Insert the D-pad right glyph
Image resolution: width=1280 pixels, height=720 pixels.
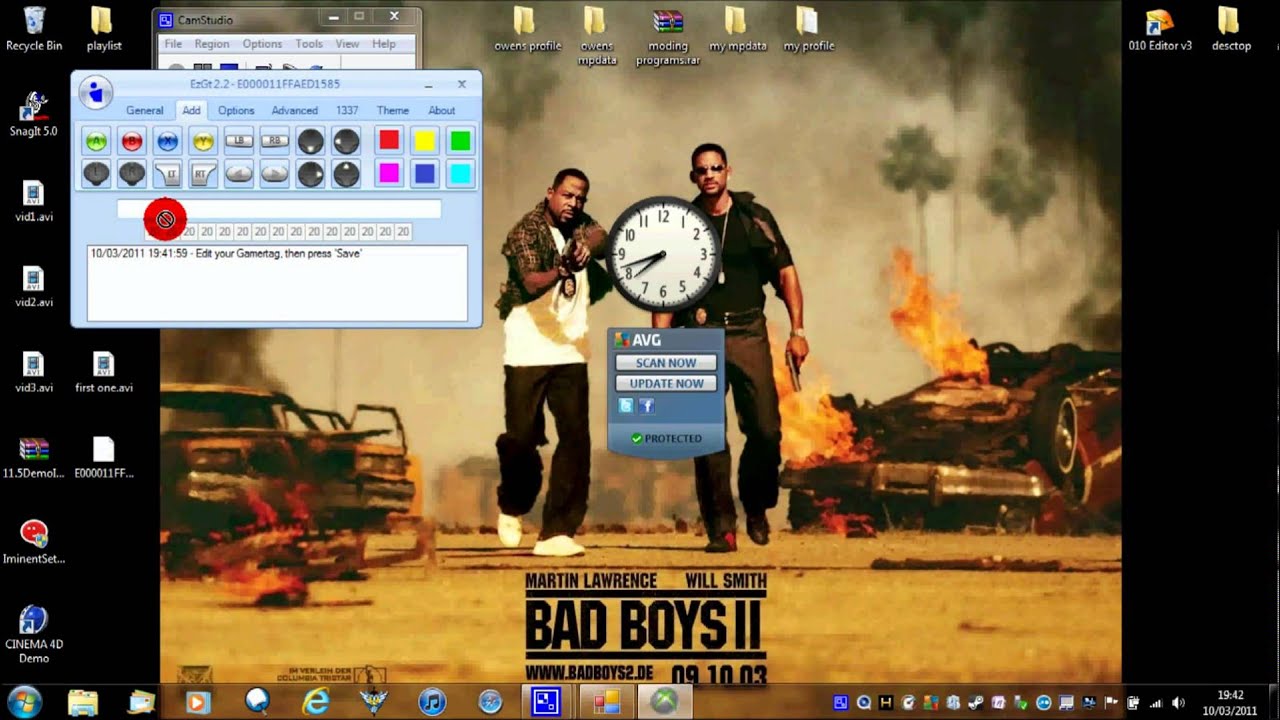click(x=311, y=174)
